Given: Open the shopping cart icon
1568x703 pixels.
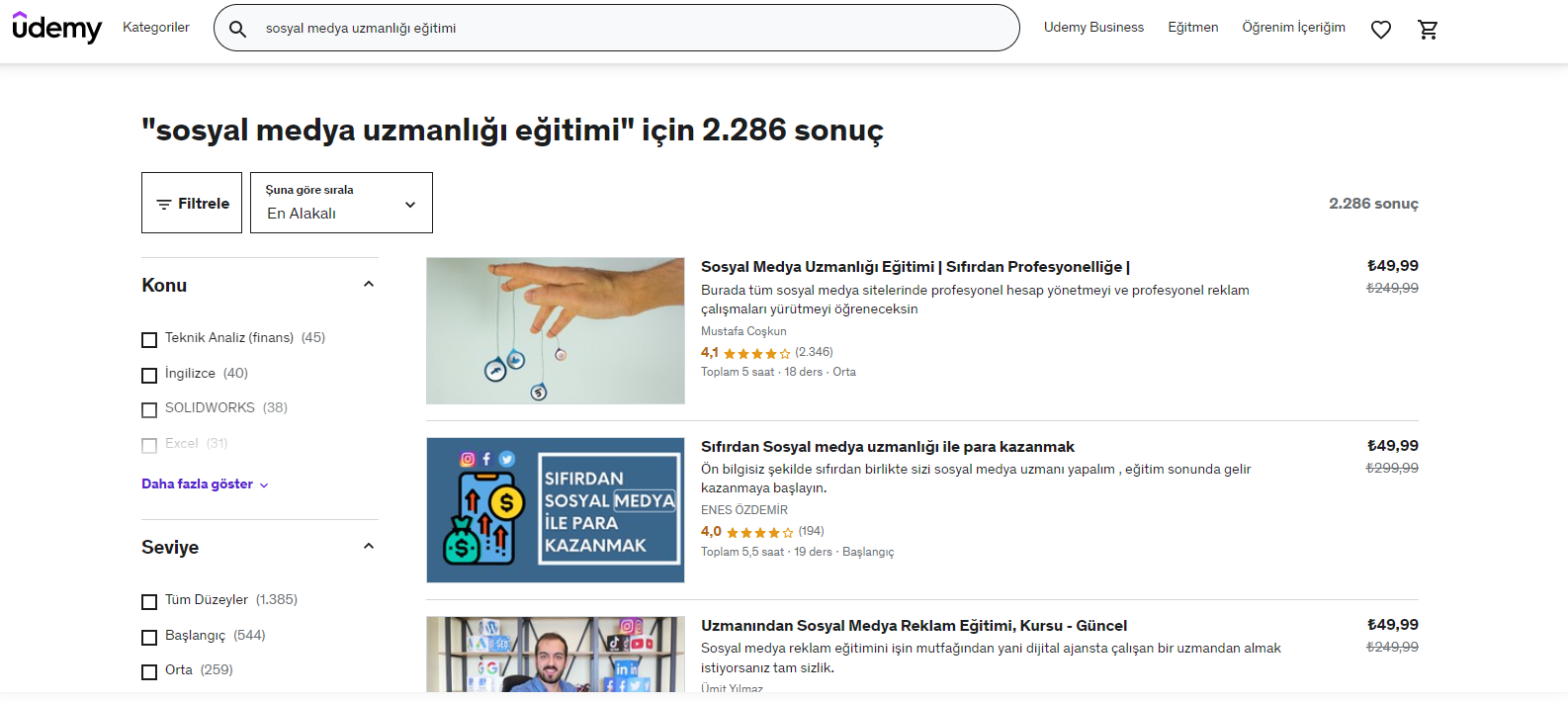Looking at the screenshot, I should pos(1428,30).
